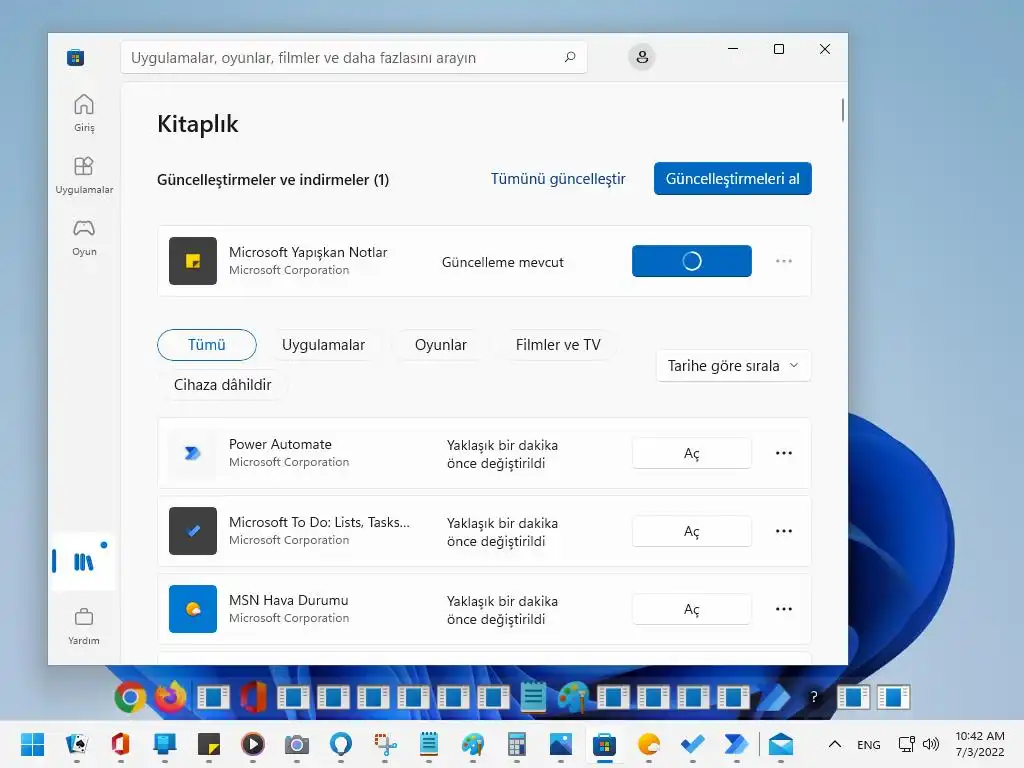Viewport: 1024px width, 768px height.
Task: Open the Uygulamalar section in sidebar
Action: (84, 175)
